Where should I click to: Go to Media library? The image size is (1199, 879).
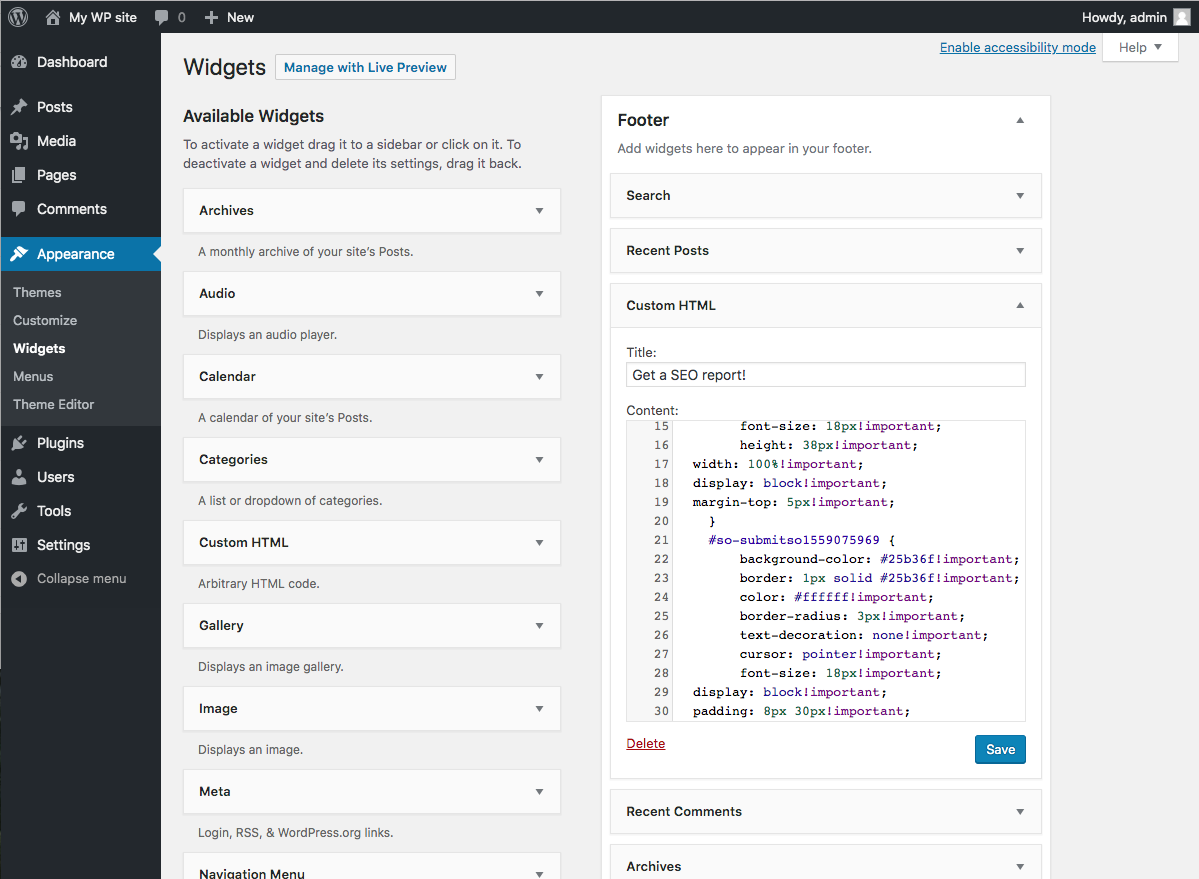pos(56,141)
